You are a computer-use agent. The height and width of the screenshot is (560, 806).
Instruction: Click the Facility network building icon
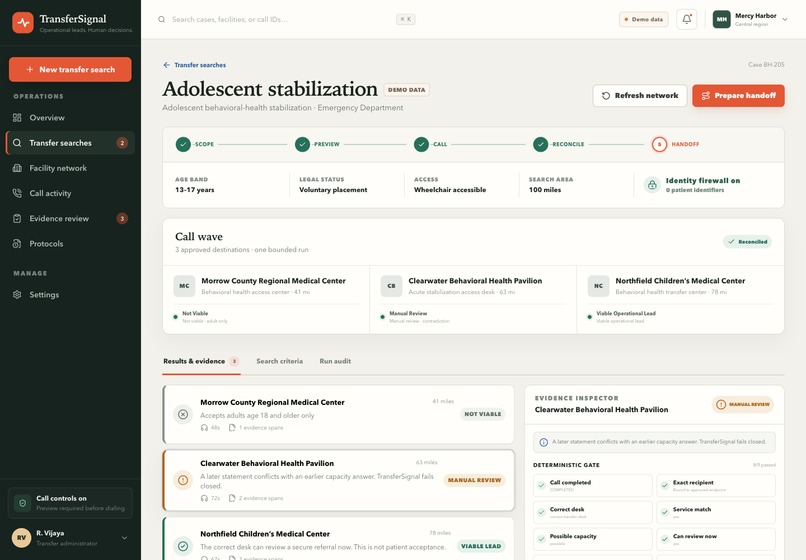(17, 168)
